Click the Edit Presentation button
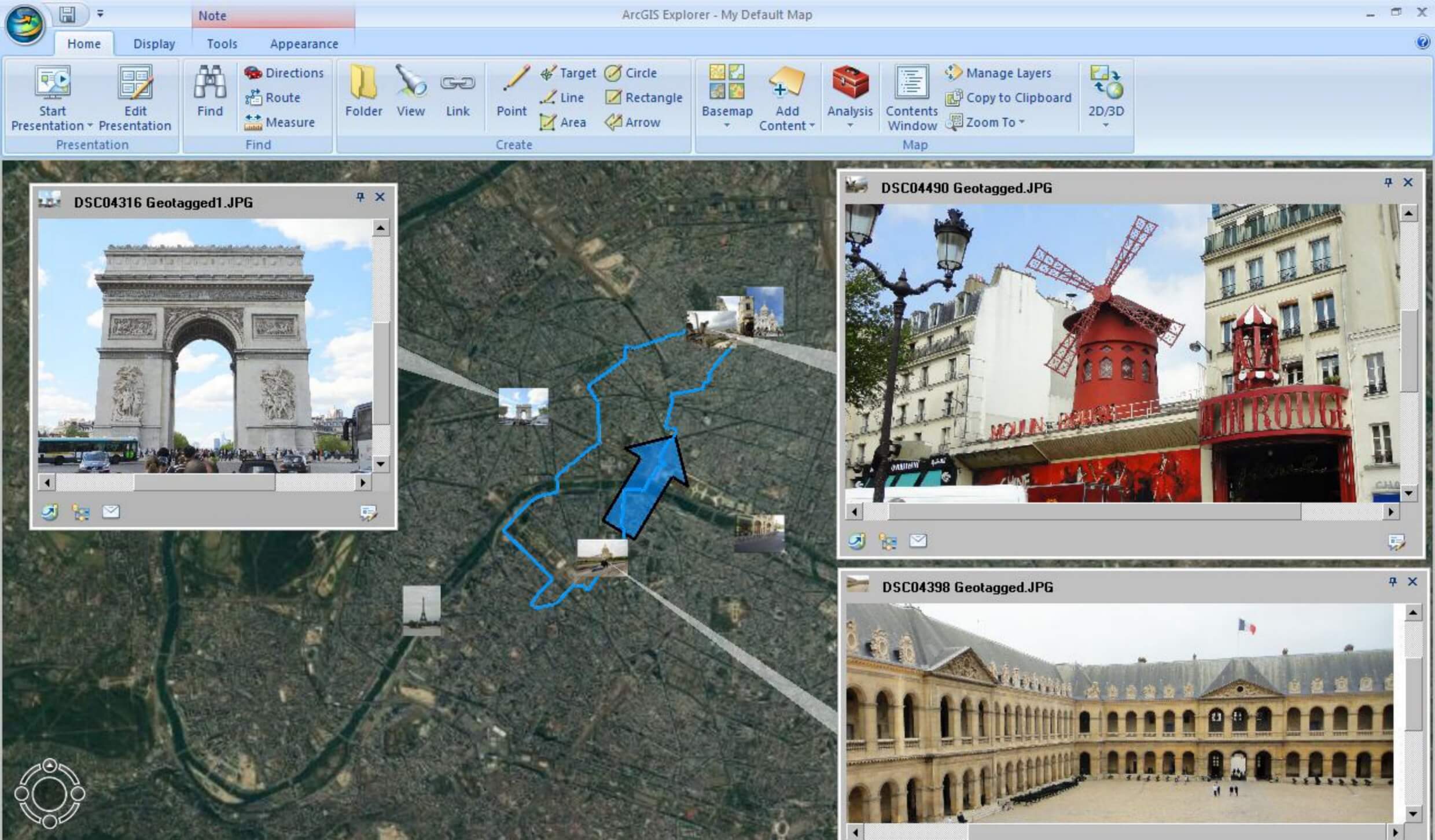1435x840 pixels. click(135, 98)
